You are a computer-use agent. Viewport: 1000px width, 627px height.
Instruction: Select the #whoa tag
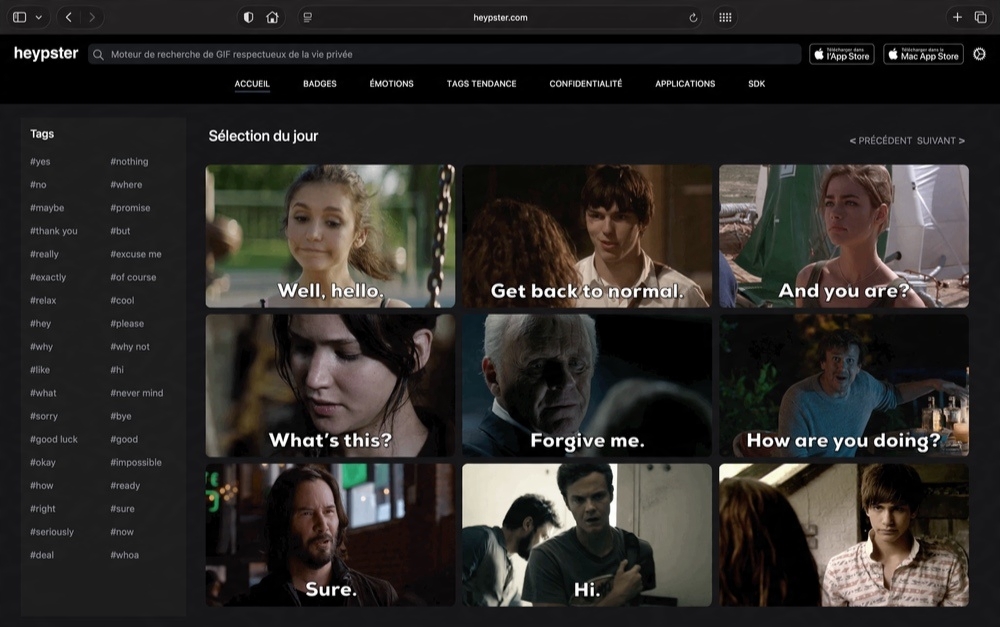(x=124, y=555)
